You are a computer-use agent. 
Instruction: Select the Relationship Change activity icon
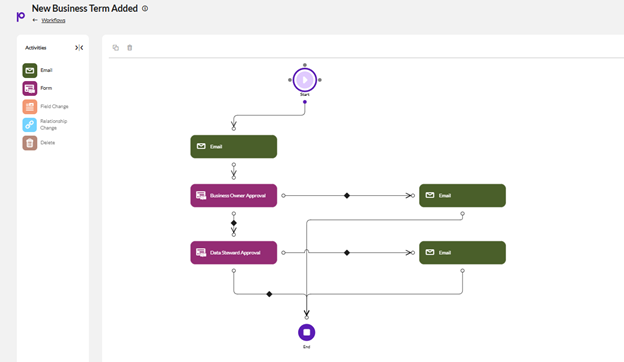[x=30, y=125]
